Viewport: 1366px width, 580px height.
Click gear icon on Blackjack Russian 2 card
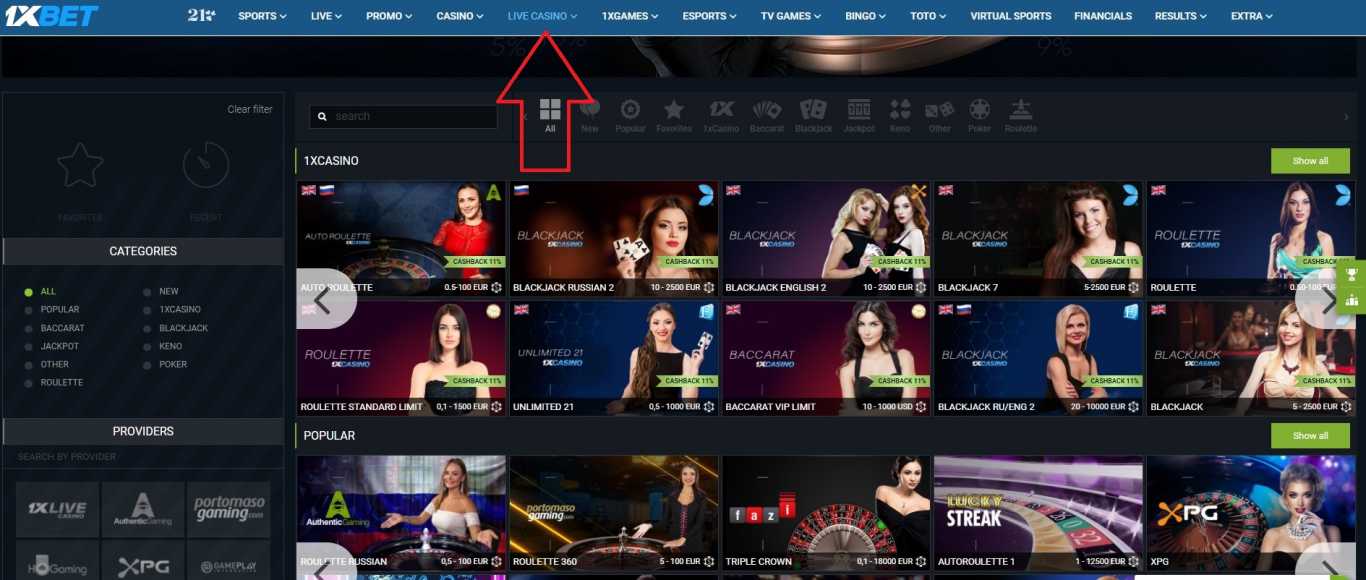pos(709,287)
